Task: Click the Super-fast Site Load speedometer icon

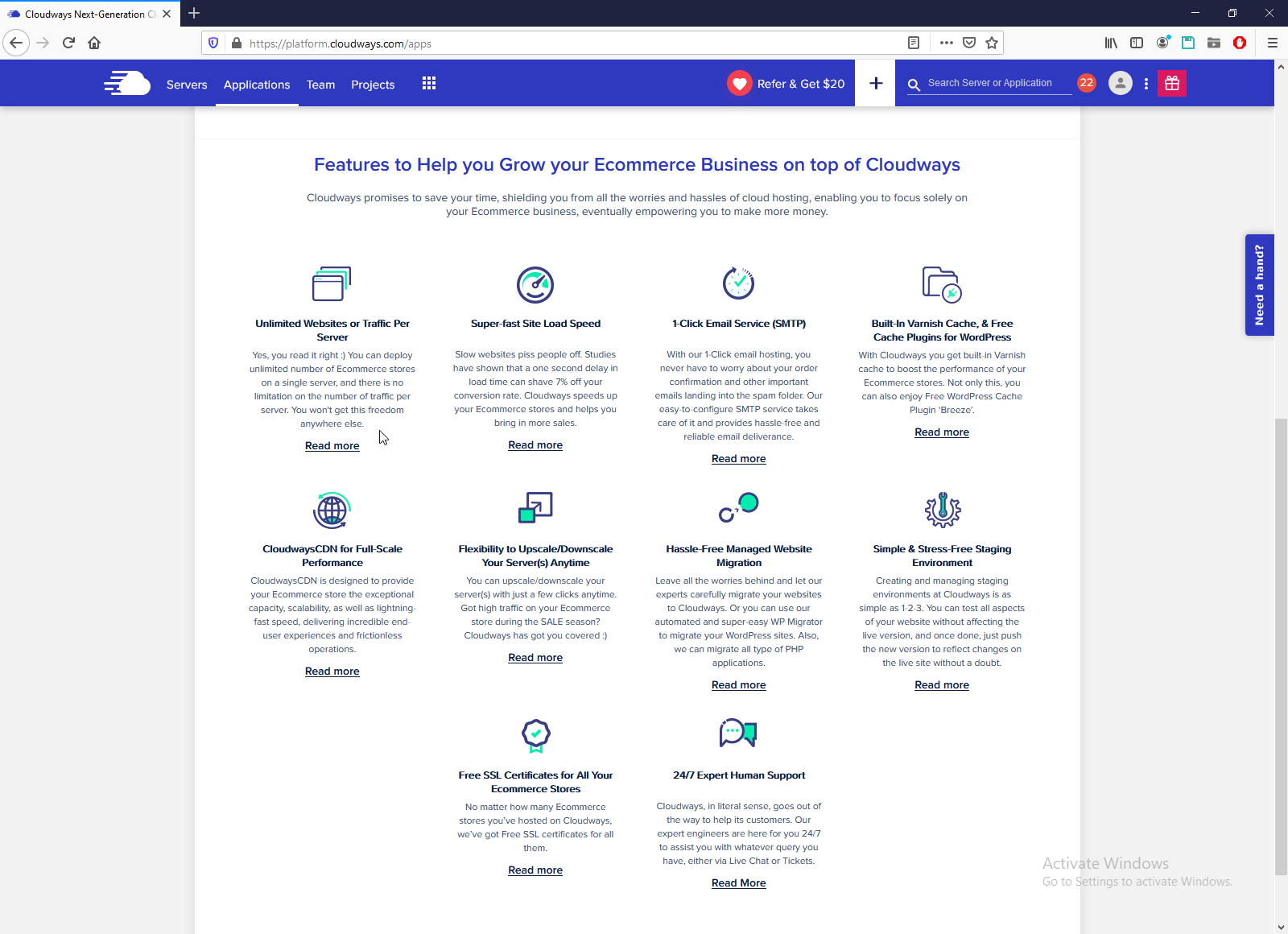Action: tap(535, 284)
